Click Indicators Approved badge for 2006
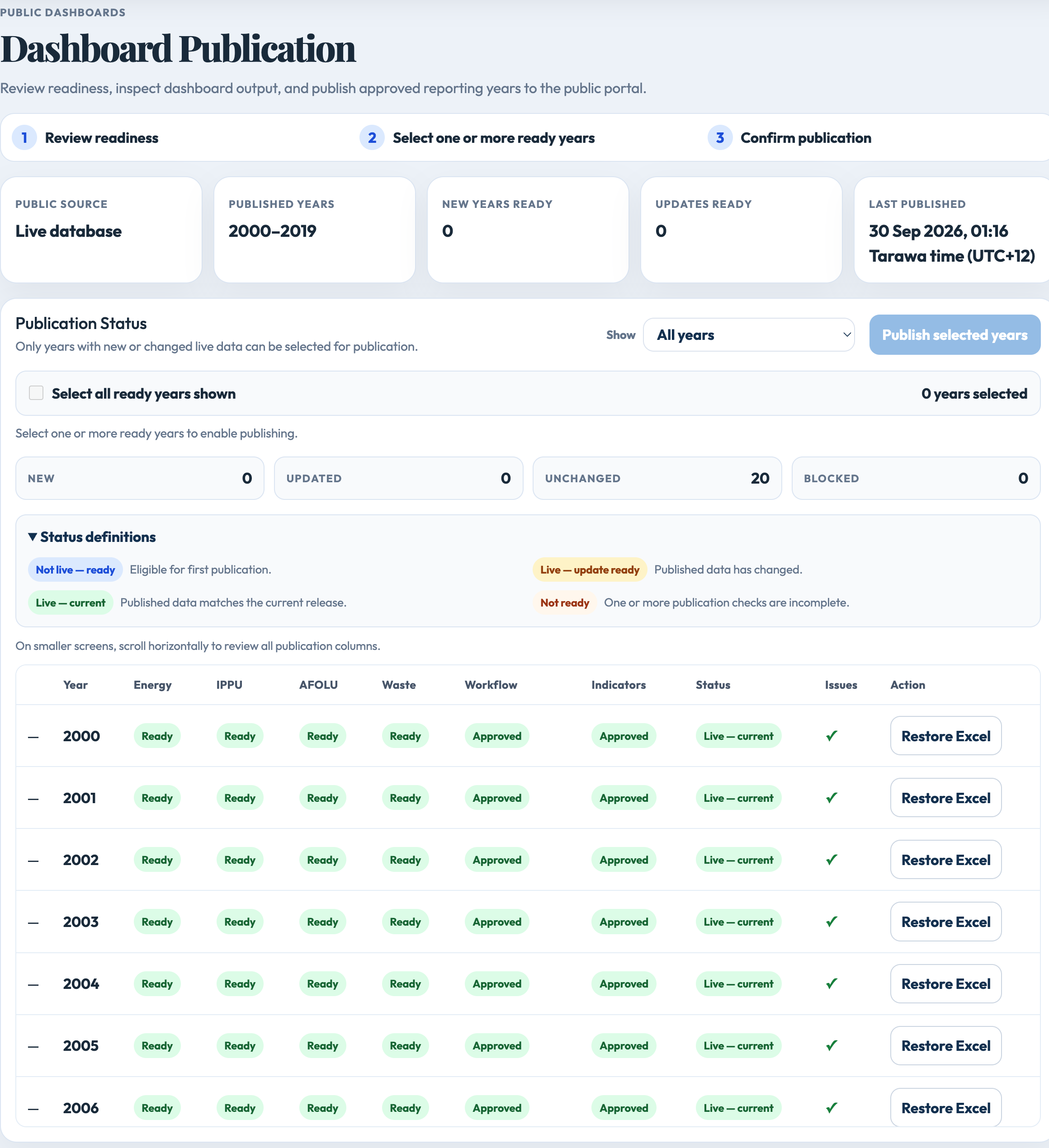The width and height of the screenshot is (1049, 1148). pos(624,1108)
